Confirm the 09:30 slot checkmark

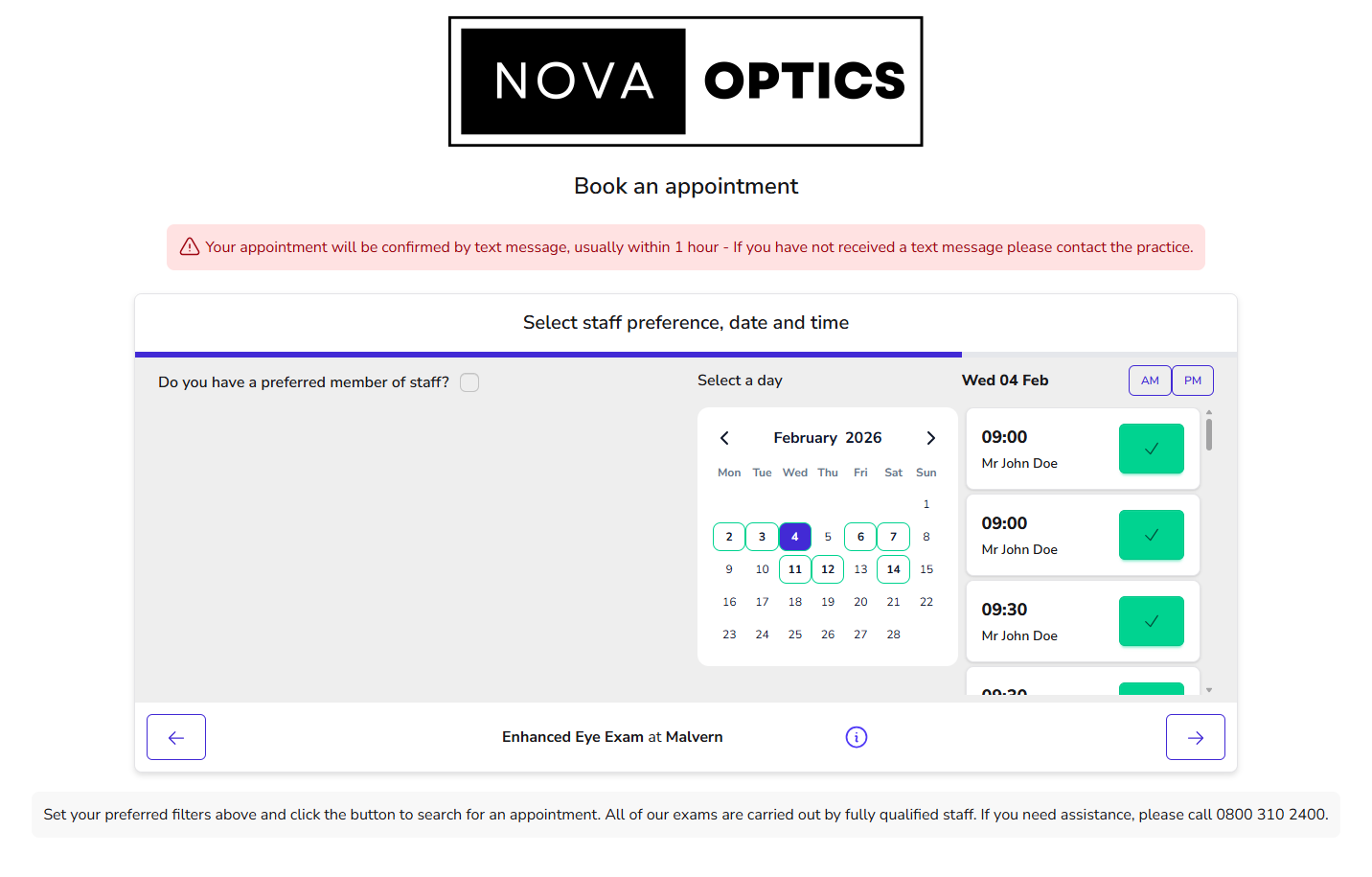(x=1151, y=621)
